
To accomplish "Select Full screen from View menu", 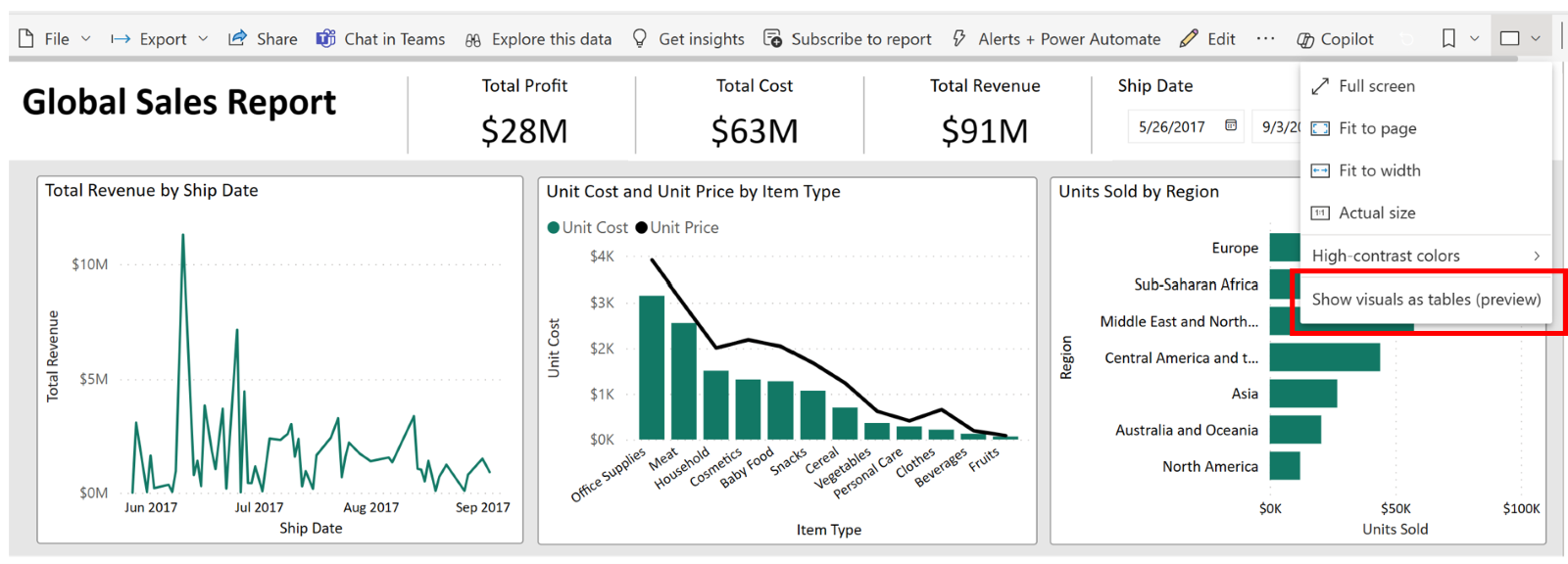I will pos(1426,86).
